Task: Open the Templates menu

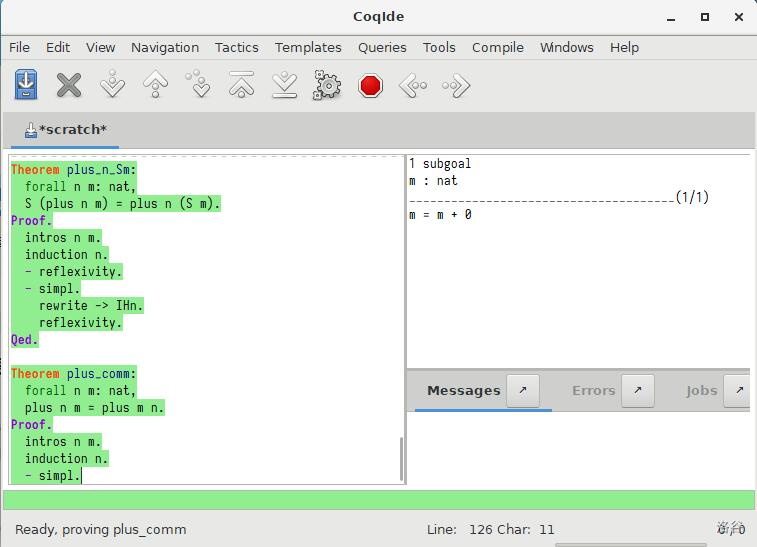Action: [308, 47]
